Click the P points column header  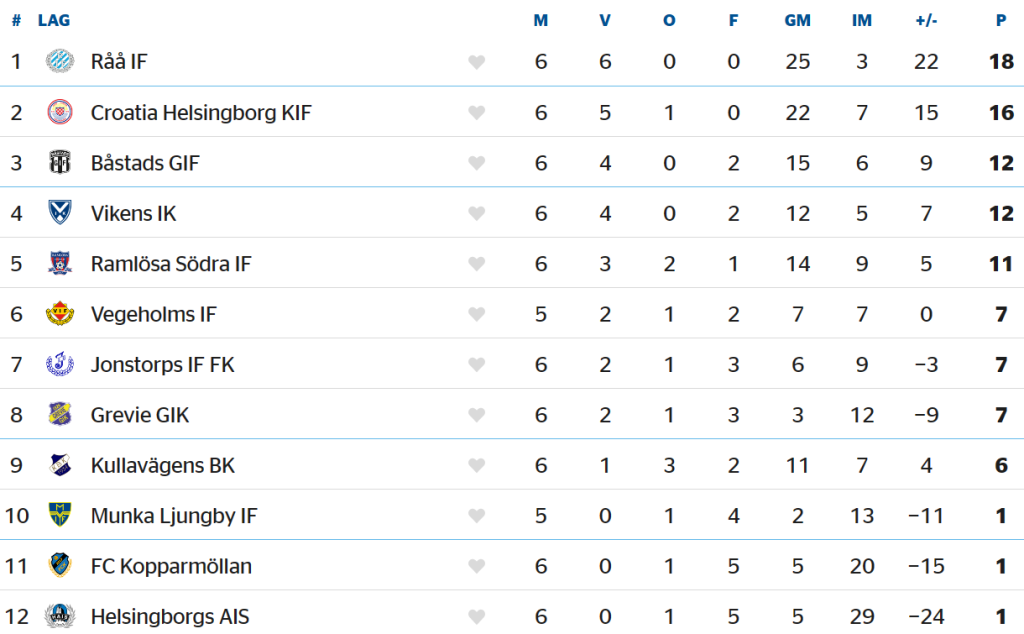(1001, 20)
